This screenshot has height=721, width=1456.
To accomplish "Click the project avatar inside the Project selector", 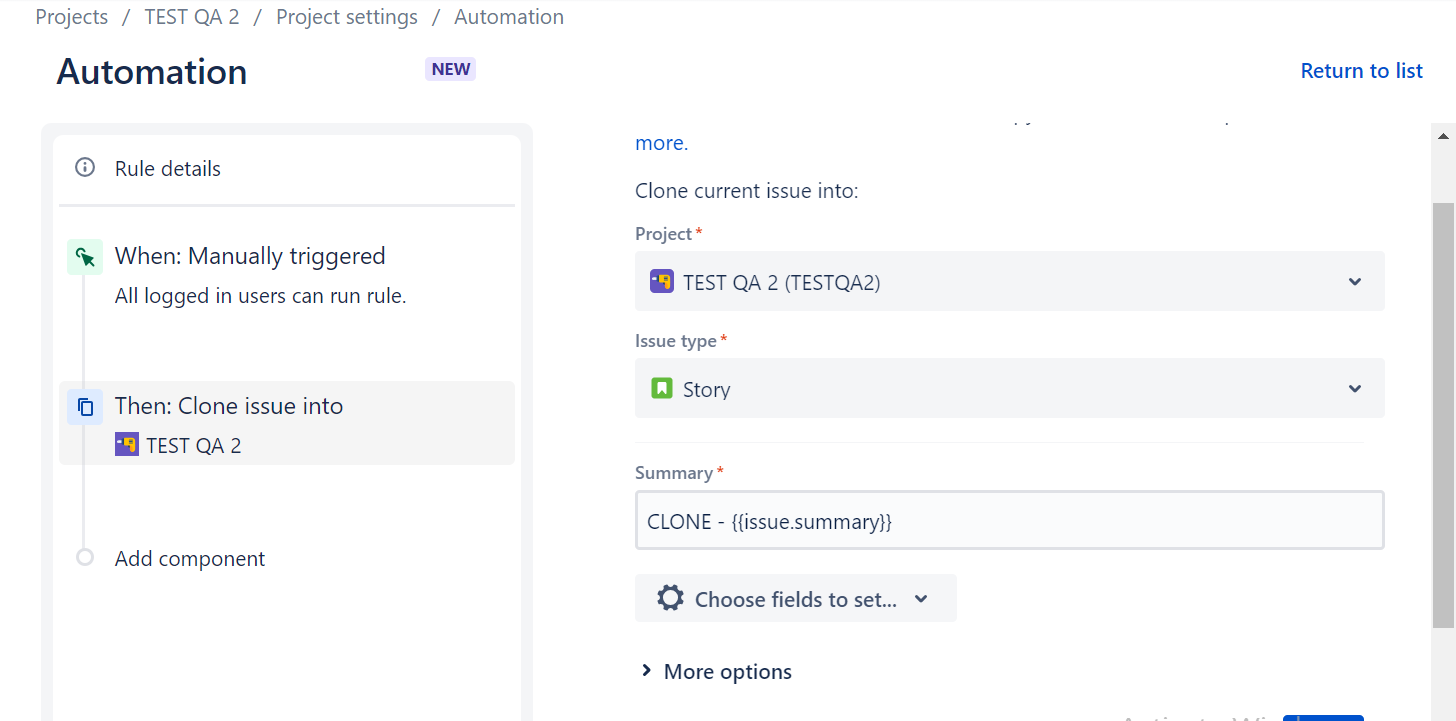I will click(x=661, y=281).
